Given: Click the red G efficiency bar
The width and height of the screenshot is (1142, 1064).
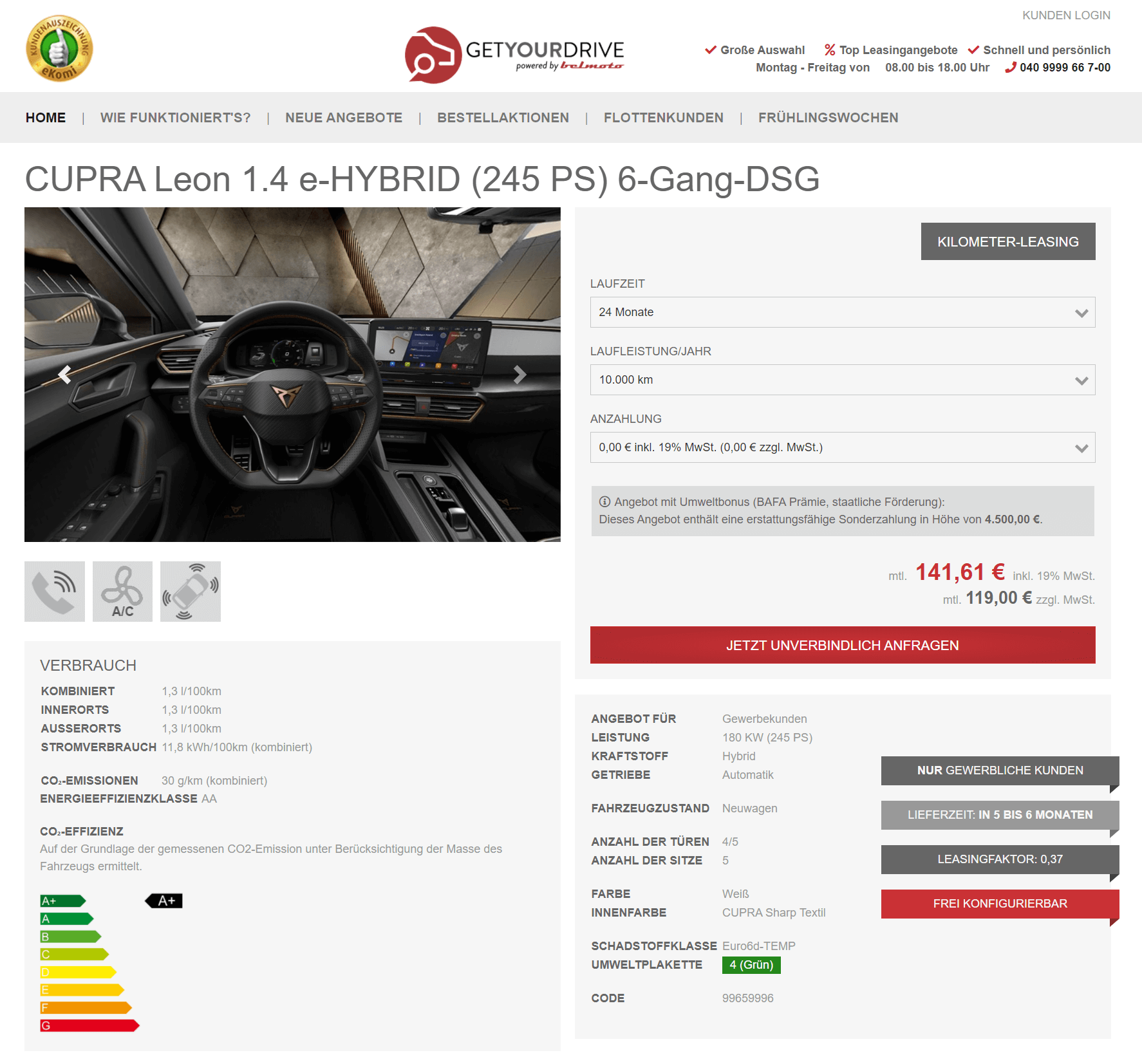Looking at the screenshot, I should (90, 1025).
